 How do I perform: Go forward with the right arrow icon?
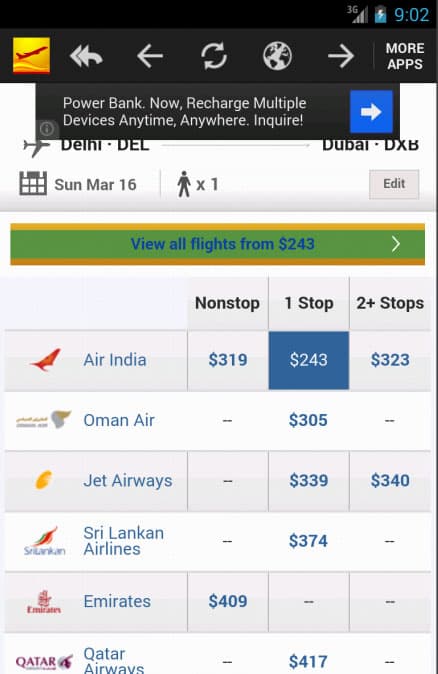pos(341,56)
